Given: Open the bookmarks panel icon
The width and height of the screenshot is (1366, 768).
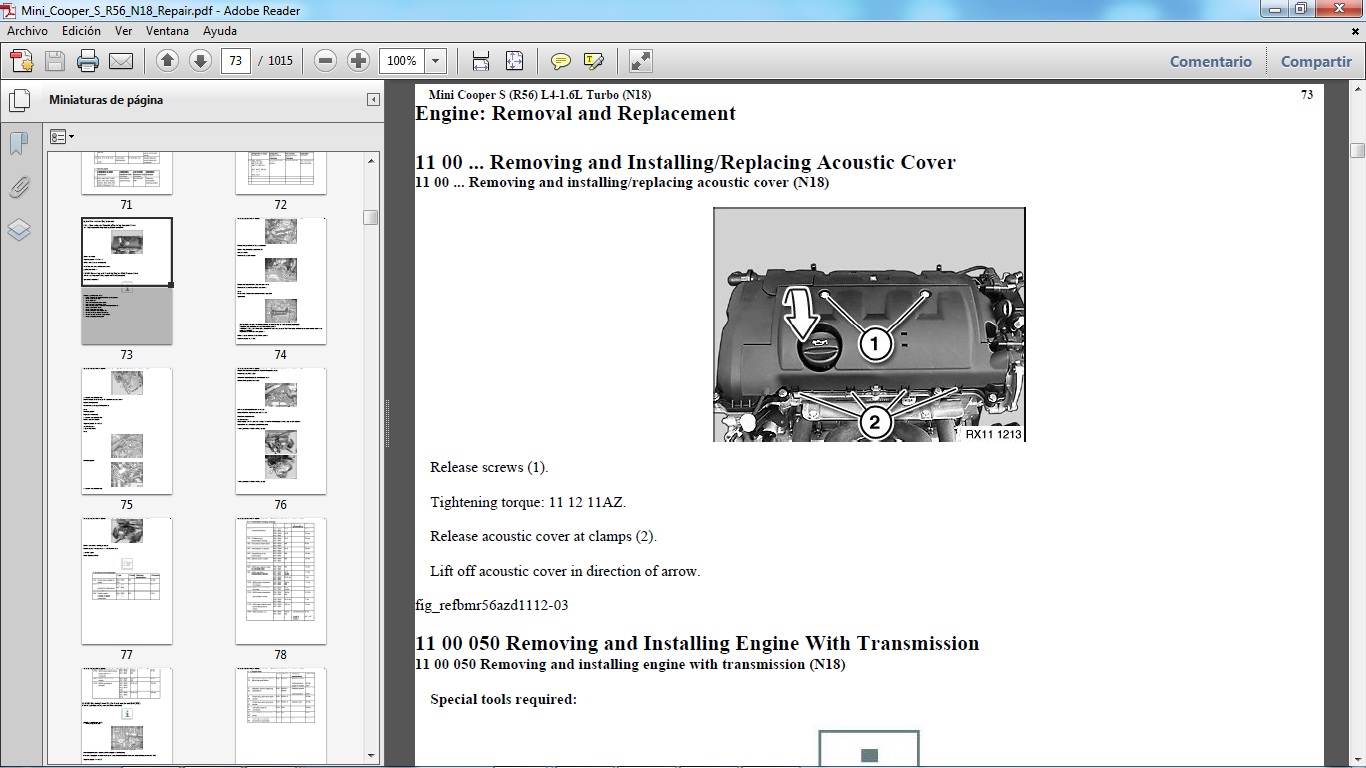Looking at the screenshot, I should coord(19,144).
